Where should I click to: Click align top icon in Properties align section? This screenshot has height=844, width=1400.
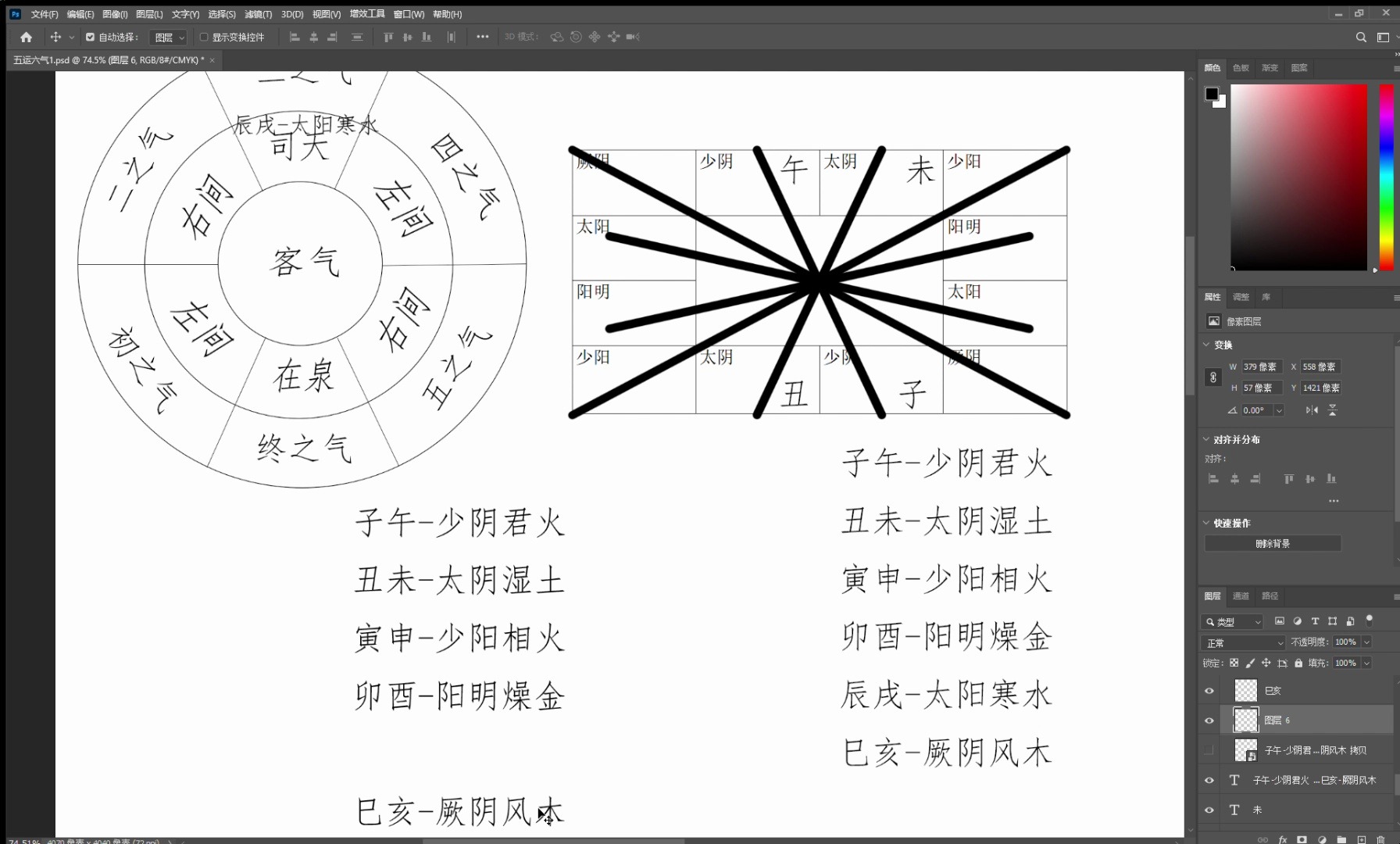click(1289, 479)
